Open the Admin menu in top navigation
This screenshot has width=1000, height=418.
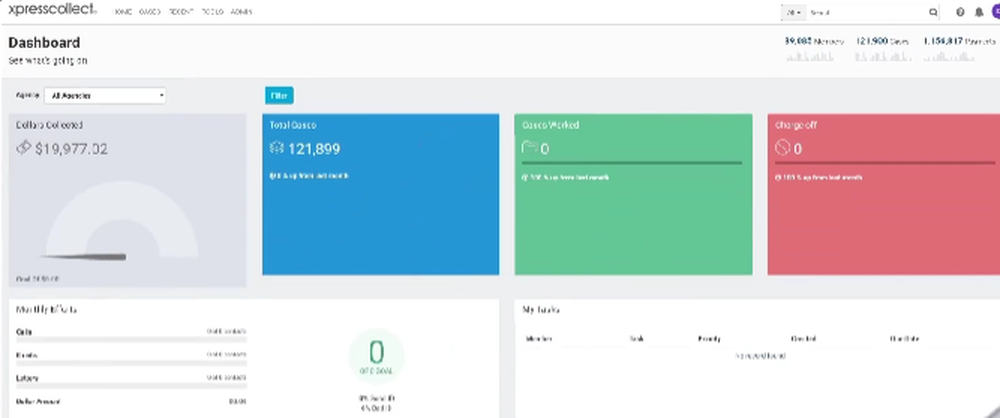(241, 12)
